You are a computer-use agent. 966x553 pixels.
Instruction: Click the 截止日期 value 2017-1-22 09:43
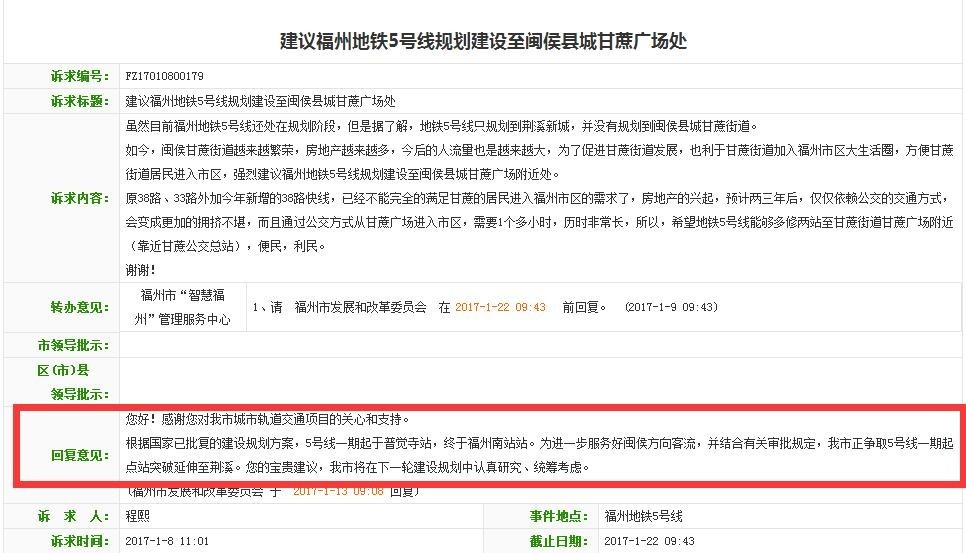click(649, 541)
